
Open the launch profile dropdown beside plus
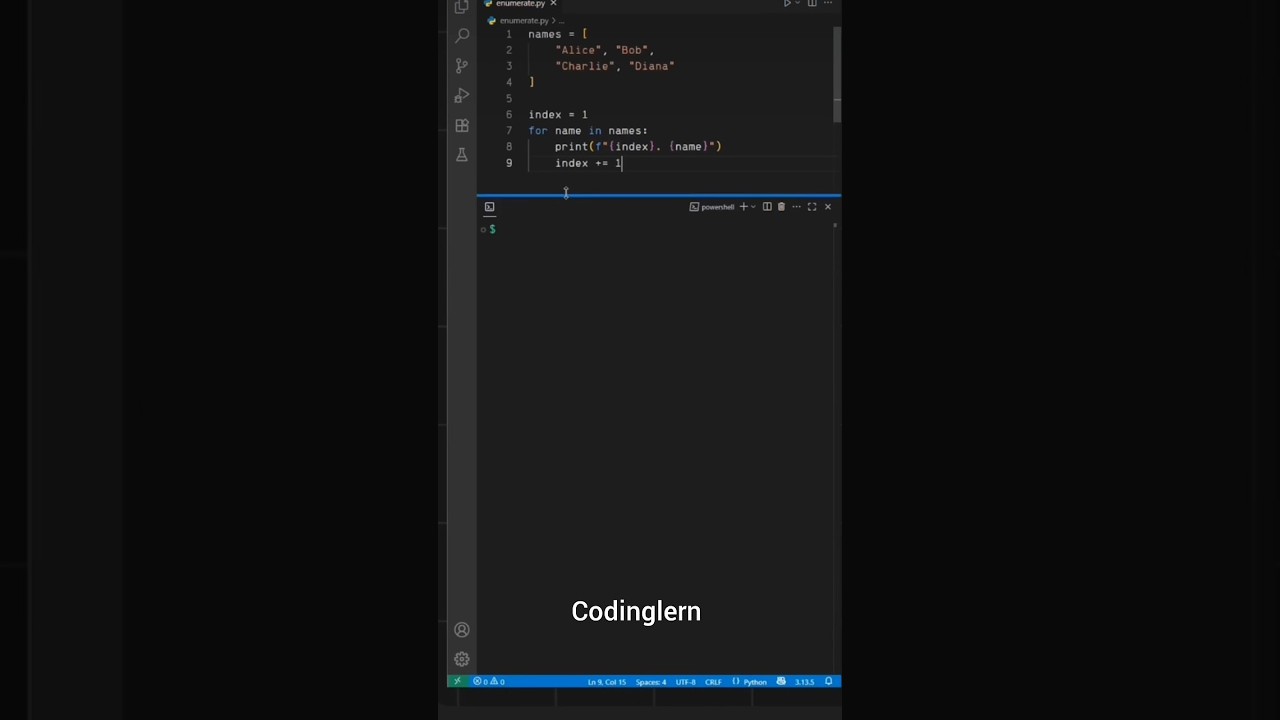[x=753, y=207]
